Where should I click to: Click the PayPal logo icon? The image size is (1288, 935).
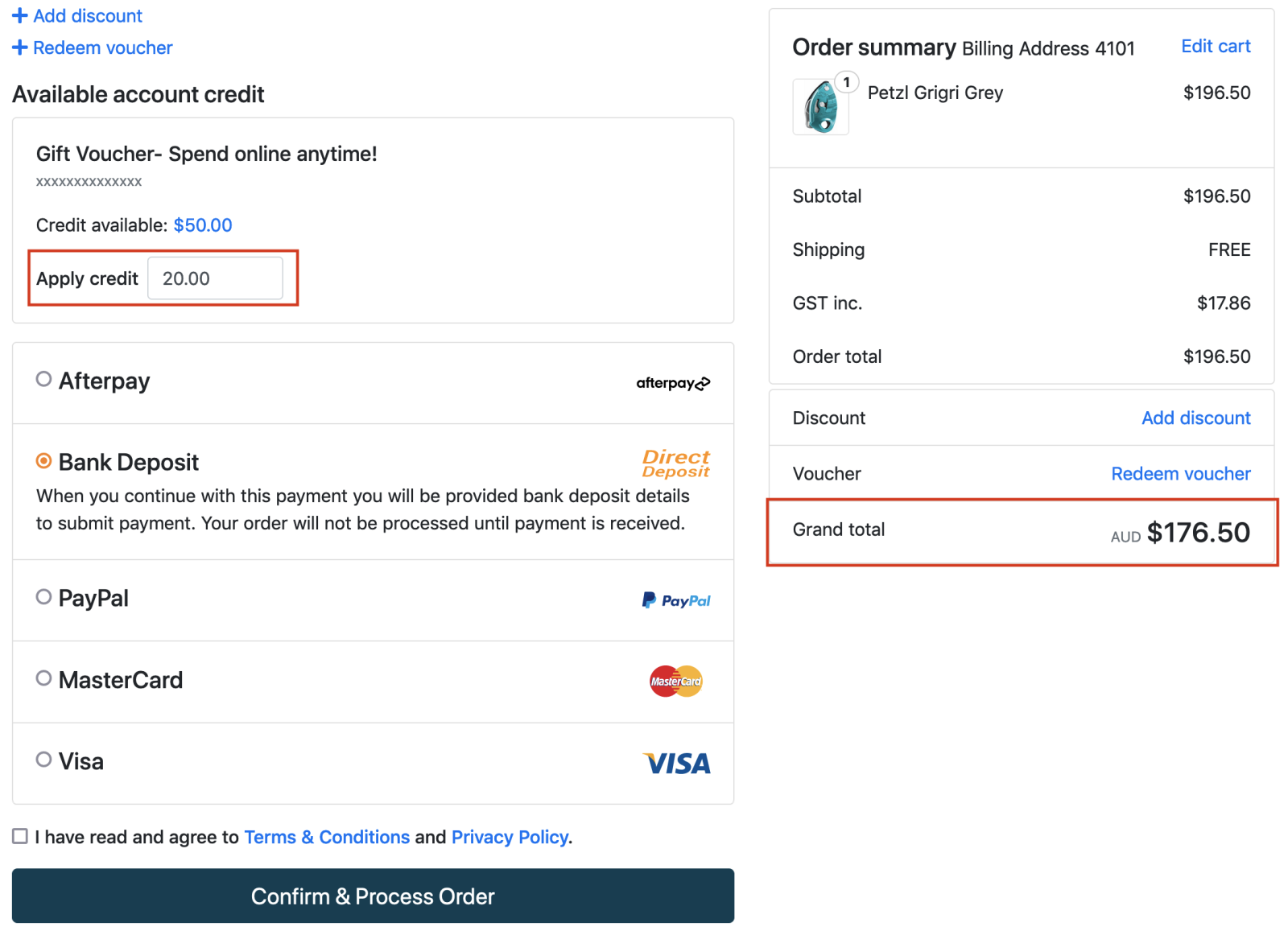click(675, 600)
